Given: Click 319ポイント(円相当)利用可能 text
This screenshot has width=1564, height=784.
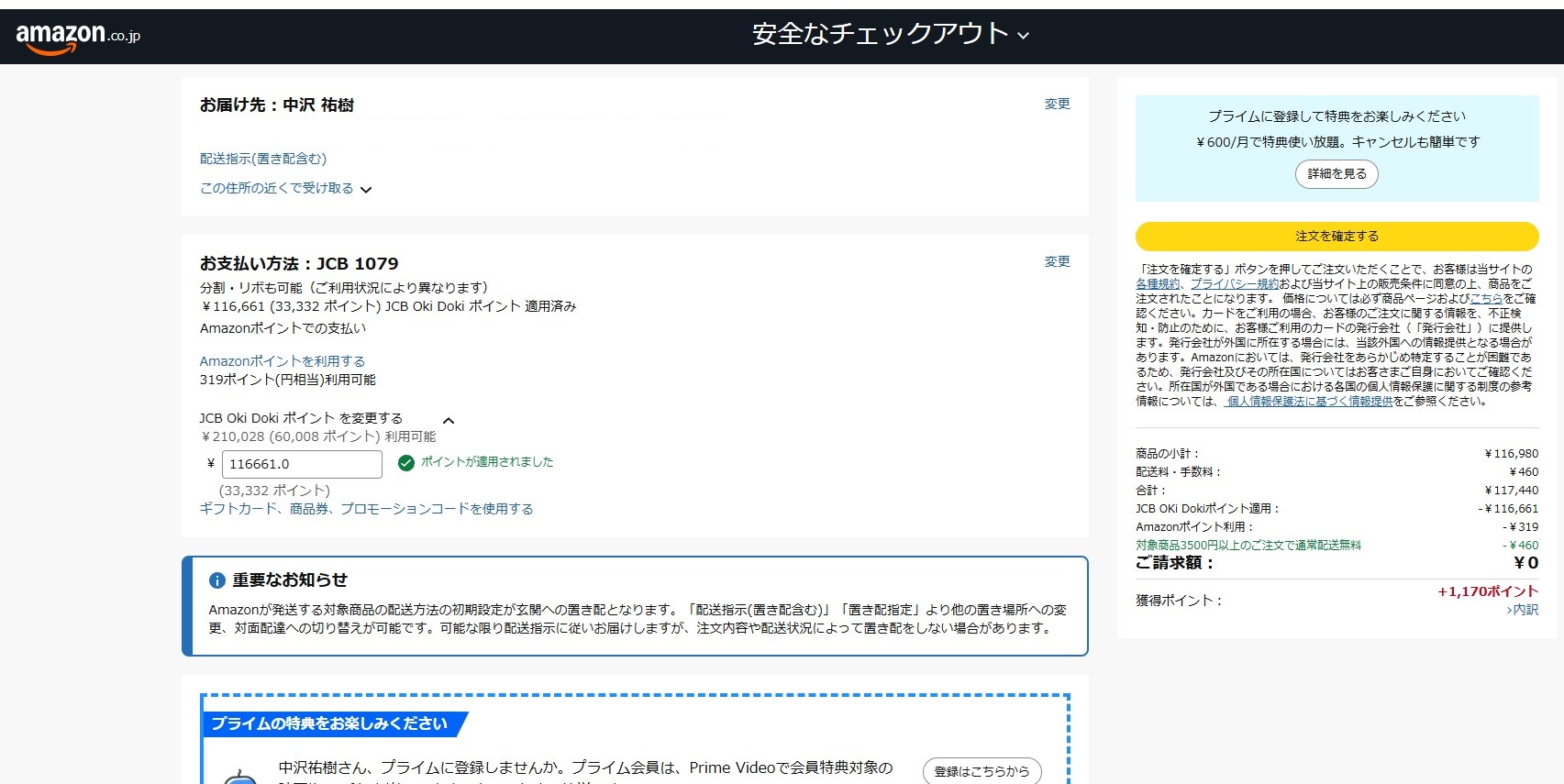Looking at the screenshot, I should 288,380.
